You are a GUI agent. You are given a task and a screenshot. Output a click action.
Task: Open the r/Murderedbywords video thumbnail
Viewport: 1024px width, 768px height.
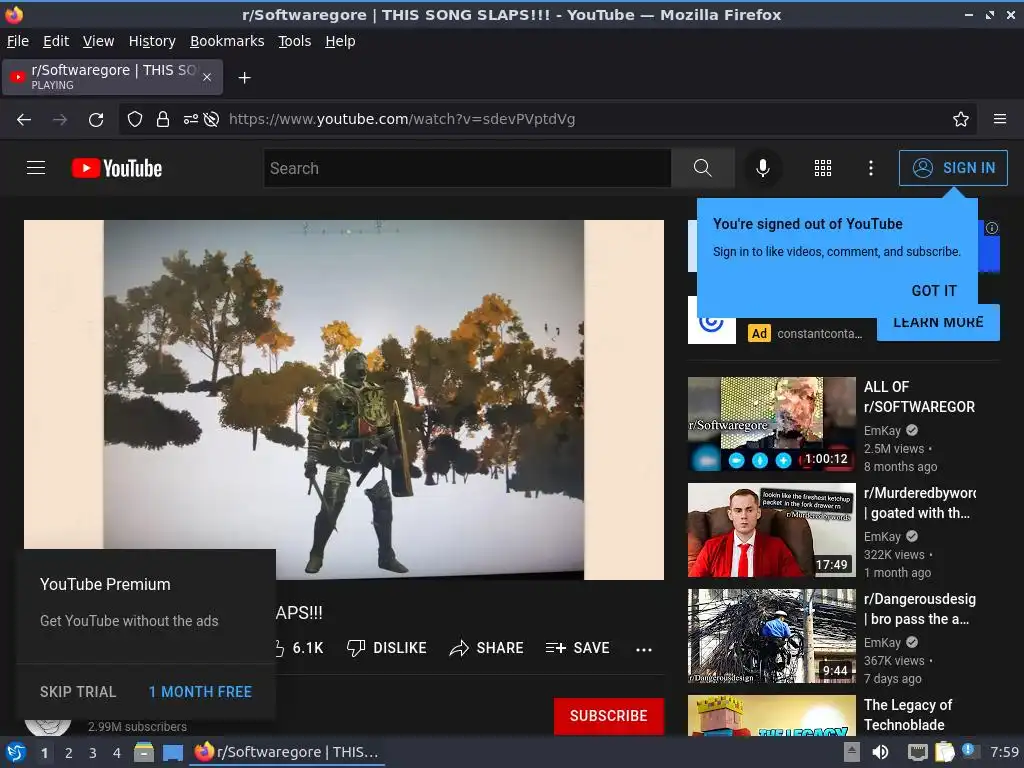[x=771, y=530]
